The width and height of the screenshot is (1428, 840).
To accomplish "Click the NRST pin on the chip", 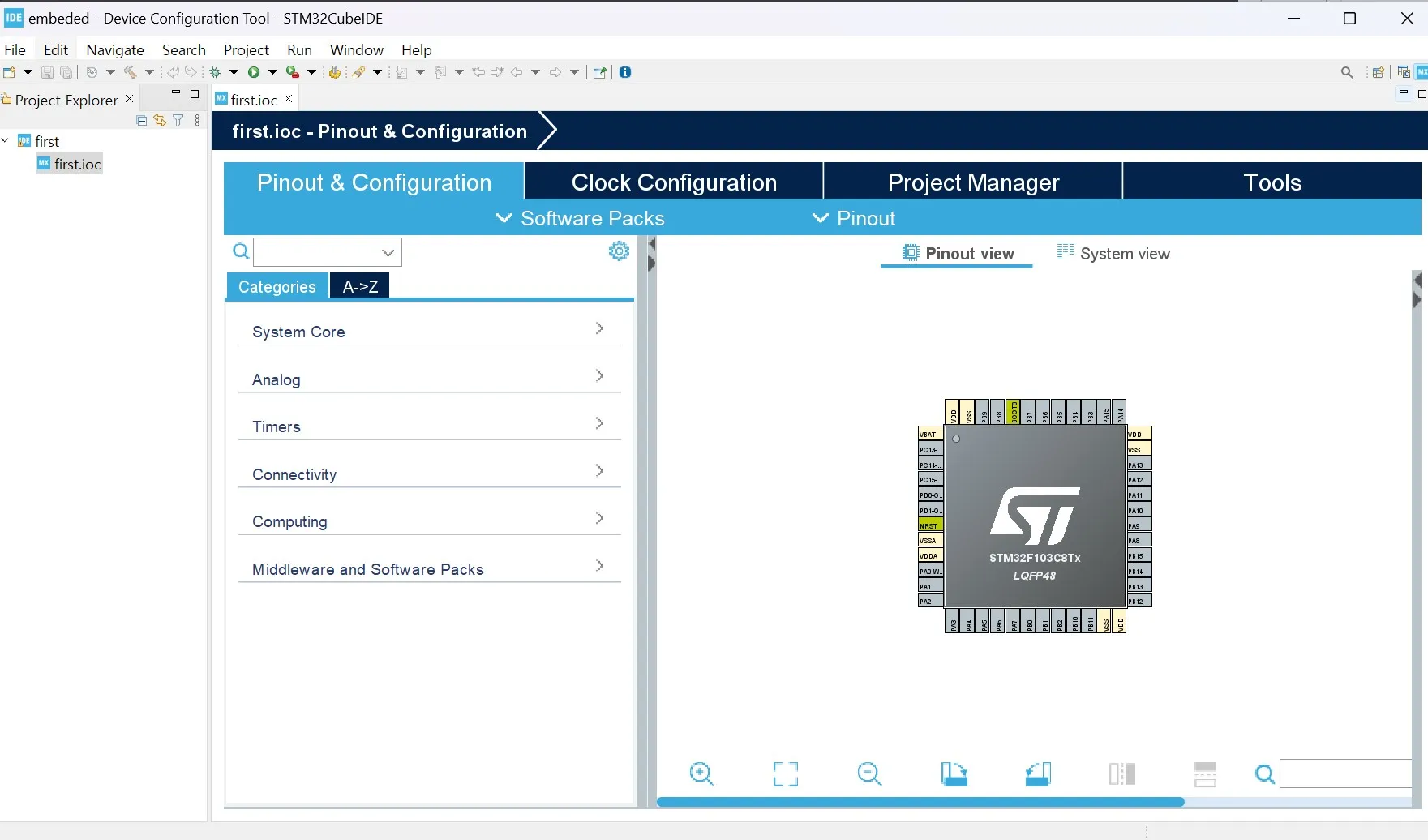I will coord(931,525).
